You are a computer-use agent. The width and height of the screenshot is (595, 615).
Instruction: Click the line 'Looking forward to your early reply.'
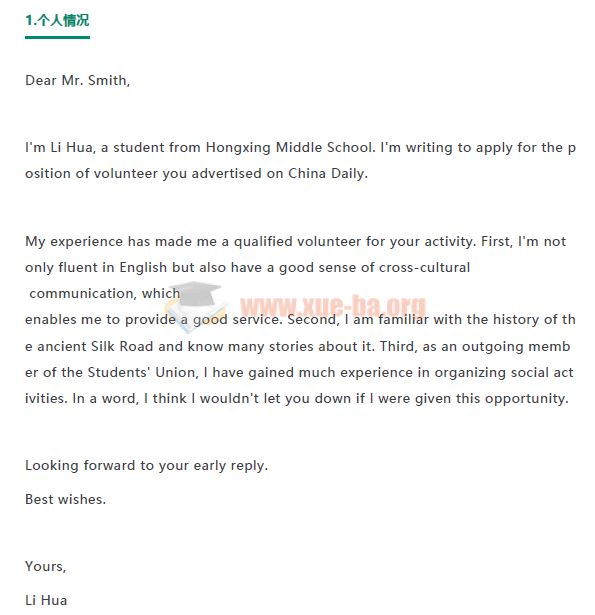[x=146, y=466]
